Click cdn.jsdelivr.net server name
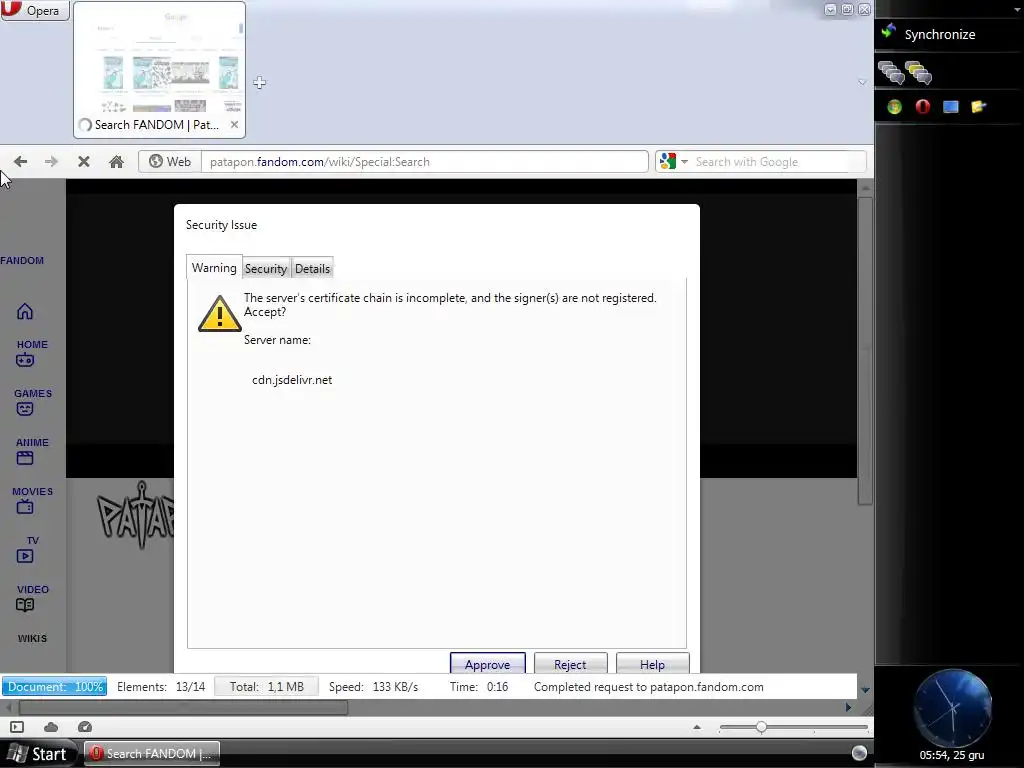This screenshot has height=768, width=1024. pos(292,379)
